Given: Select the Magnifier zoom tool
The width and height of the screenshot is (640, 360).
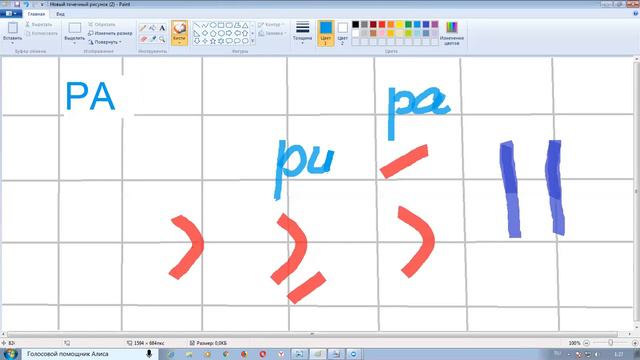Looking at the screenshot, I should [162, 39].
